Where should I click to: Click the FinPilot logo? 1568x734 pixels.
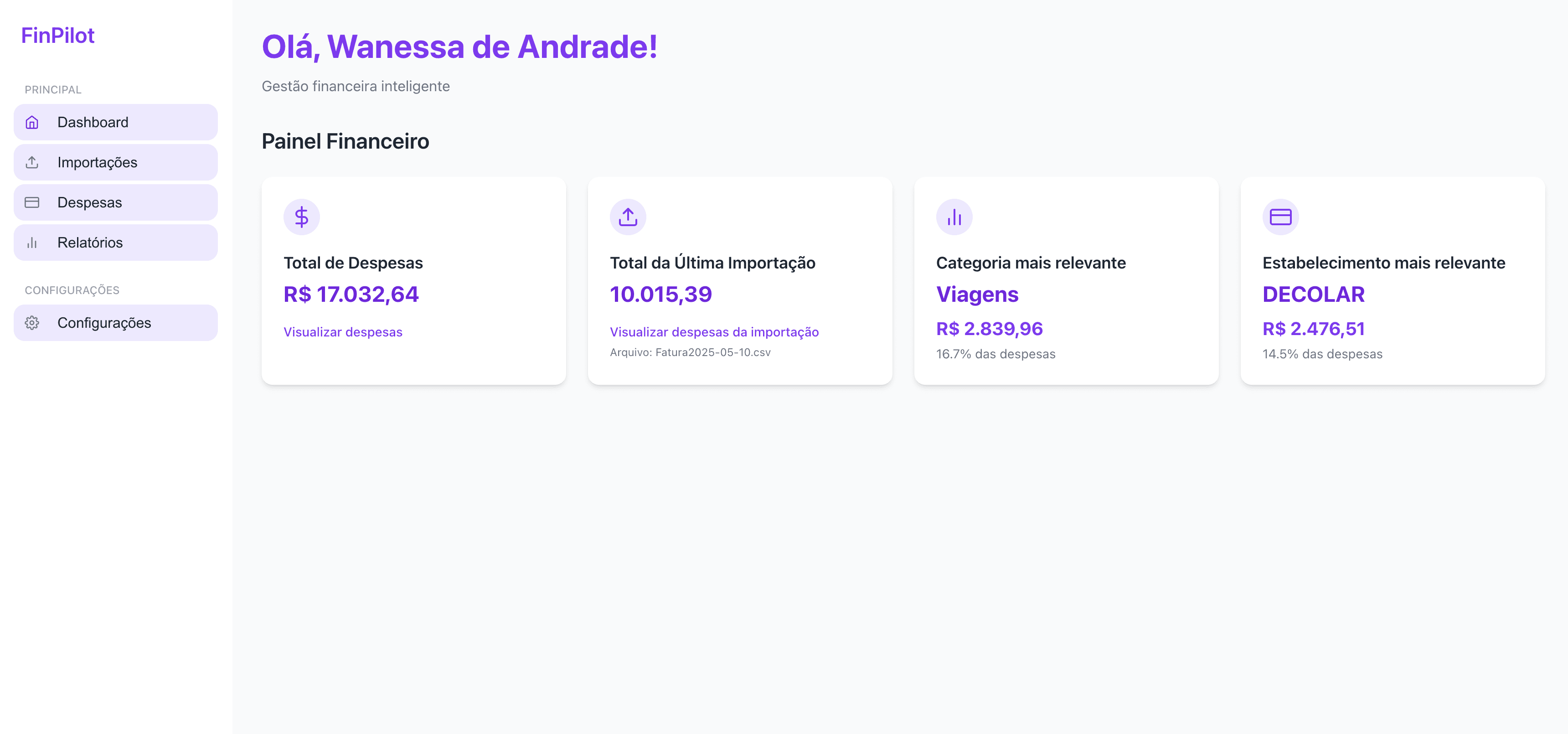pyautogui.click(x=58, y=35)
